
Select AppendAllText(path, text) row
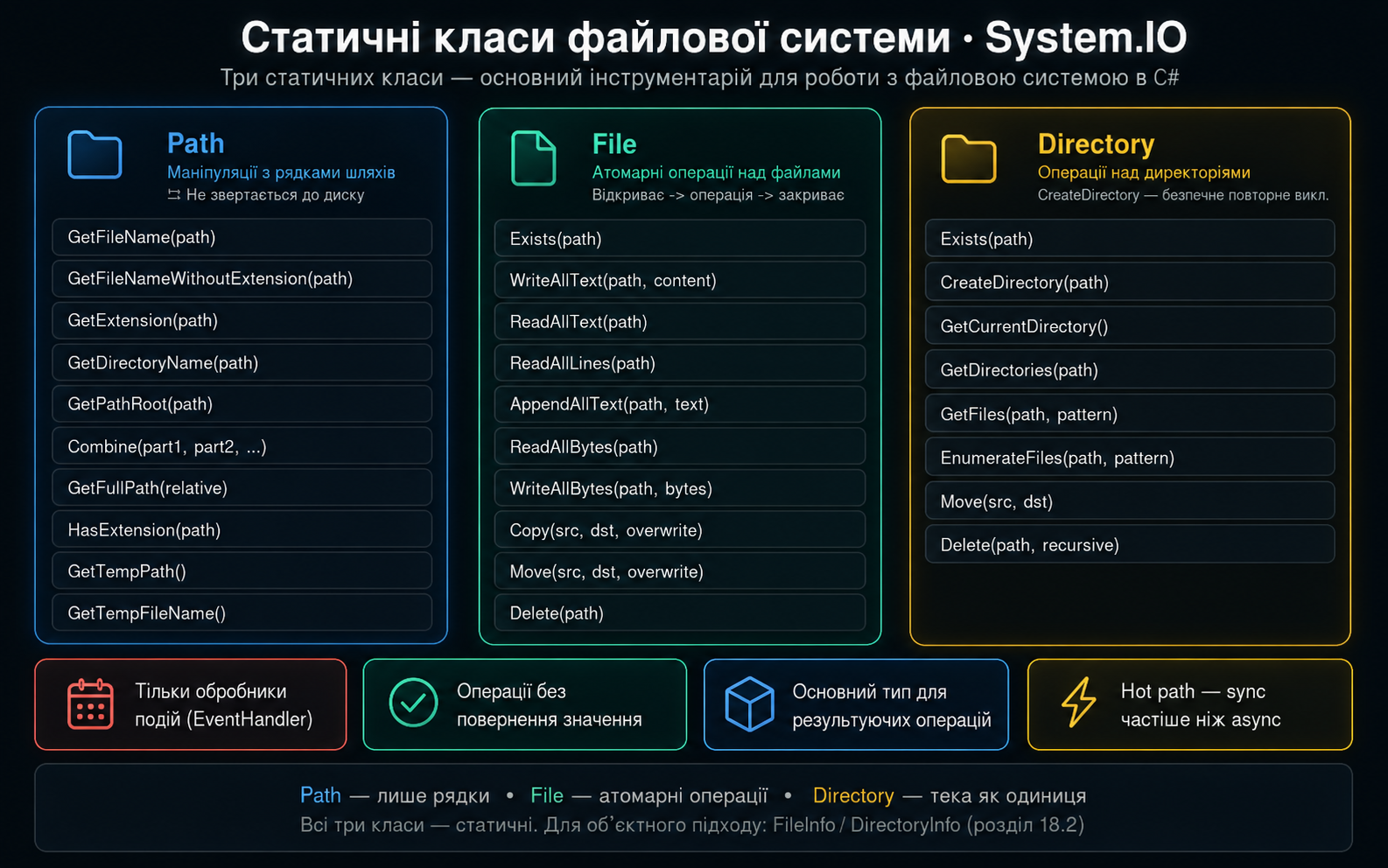[x=680, y=404]
